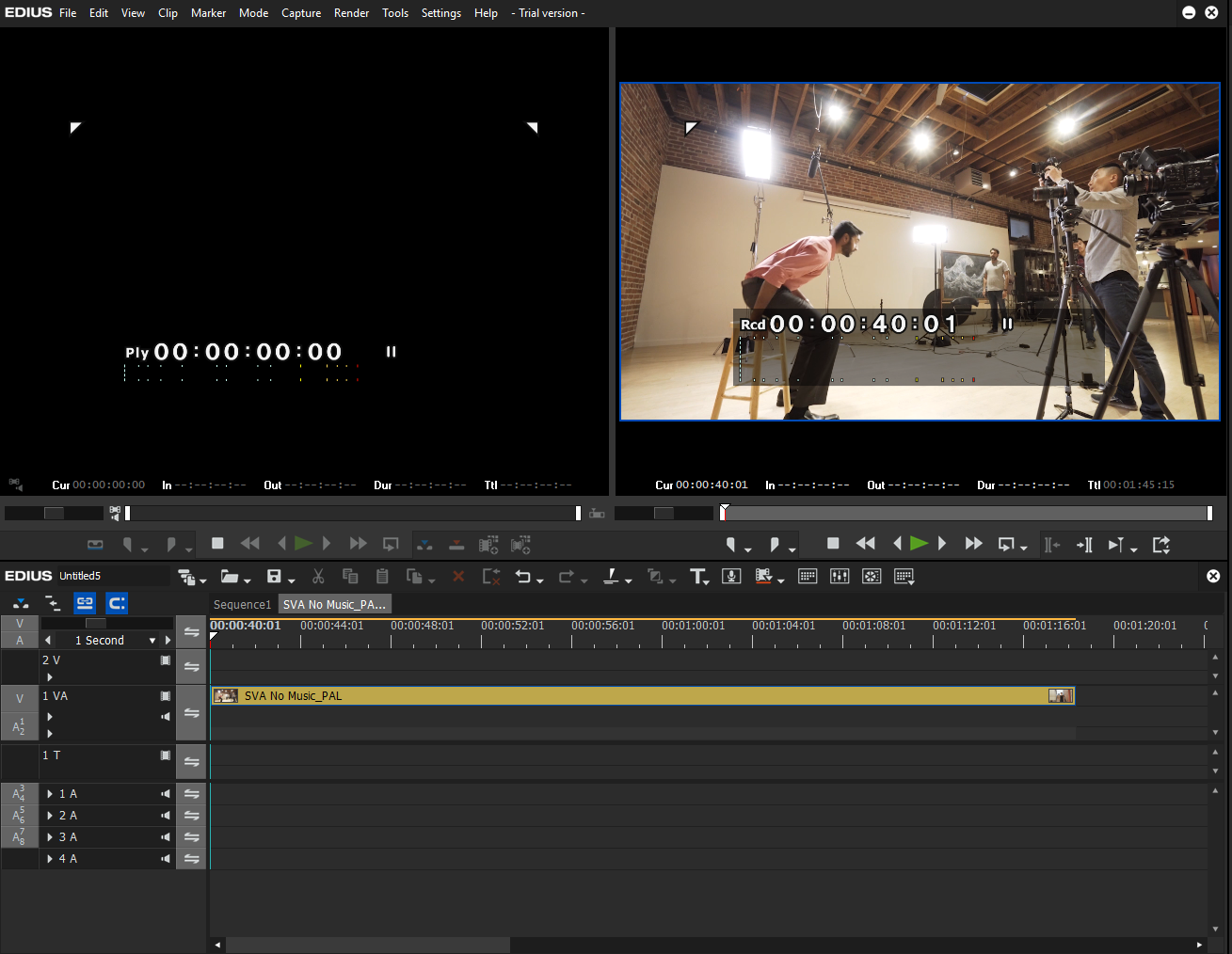Screen dimensions: 1232x954
Task: Open the Render menu
Action: (x=351, y=13)
